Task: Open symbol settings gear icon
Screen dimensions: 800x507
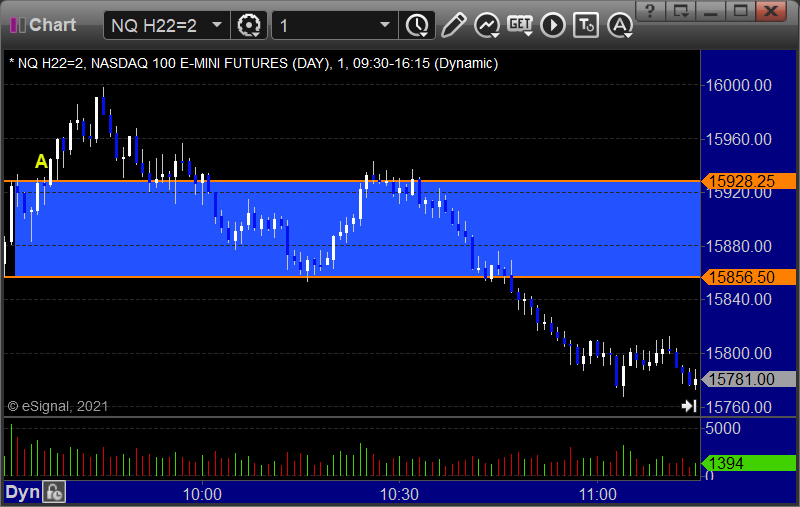Action: pyautogui.click(x=249, y=26)
